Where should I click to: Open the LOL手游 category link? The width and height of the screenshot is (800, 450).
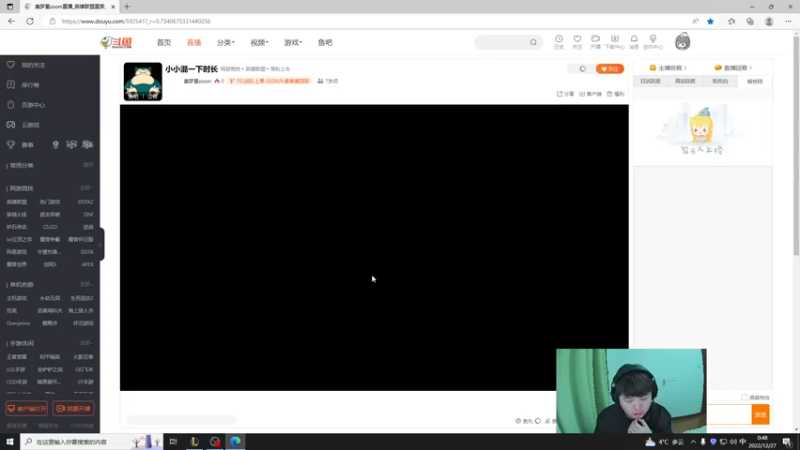[x=16, y=369]
